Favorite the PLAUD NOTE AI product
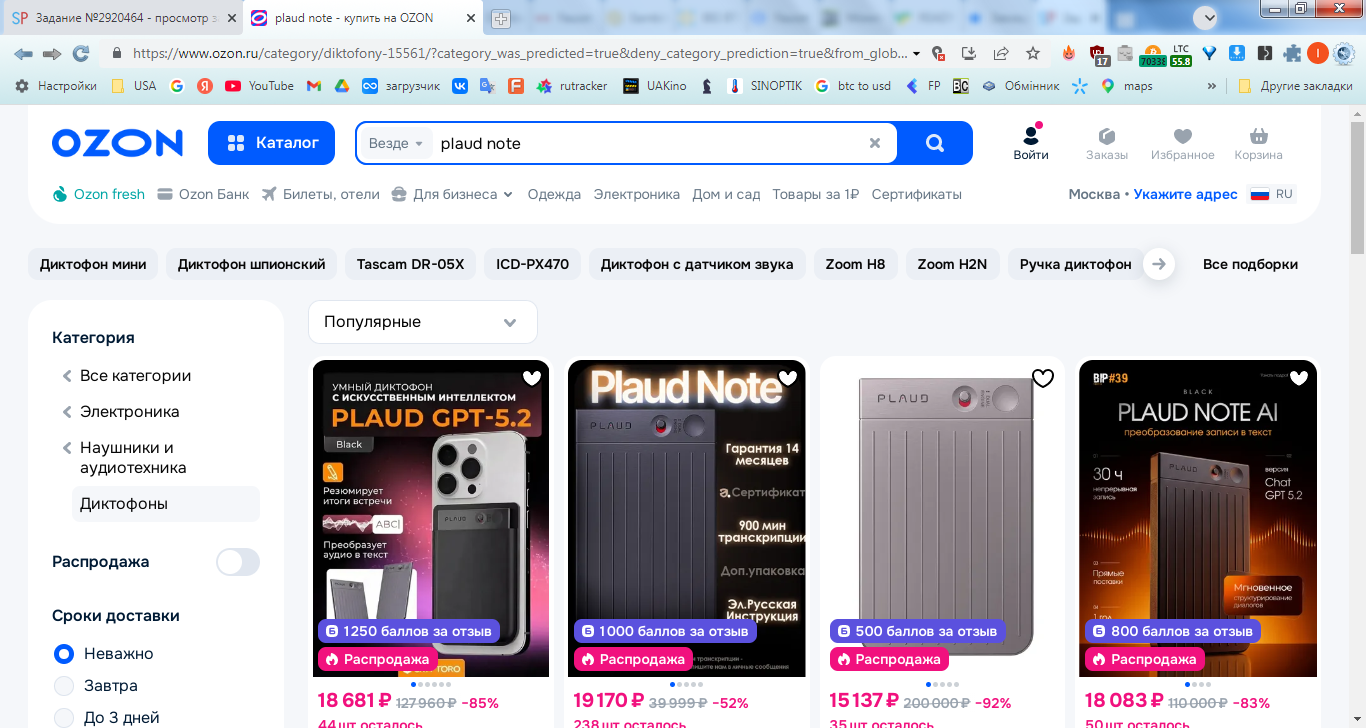The width and height of the screenshot is (1366, 728). [x=1299, y=378]
